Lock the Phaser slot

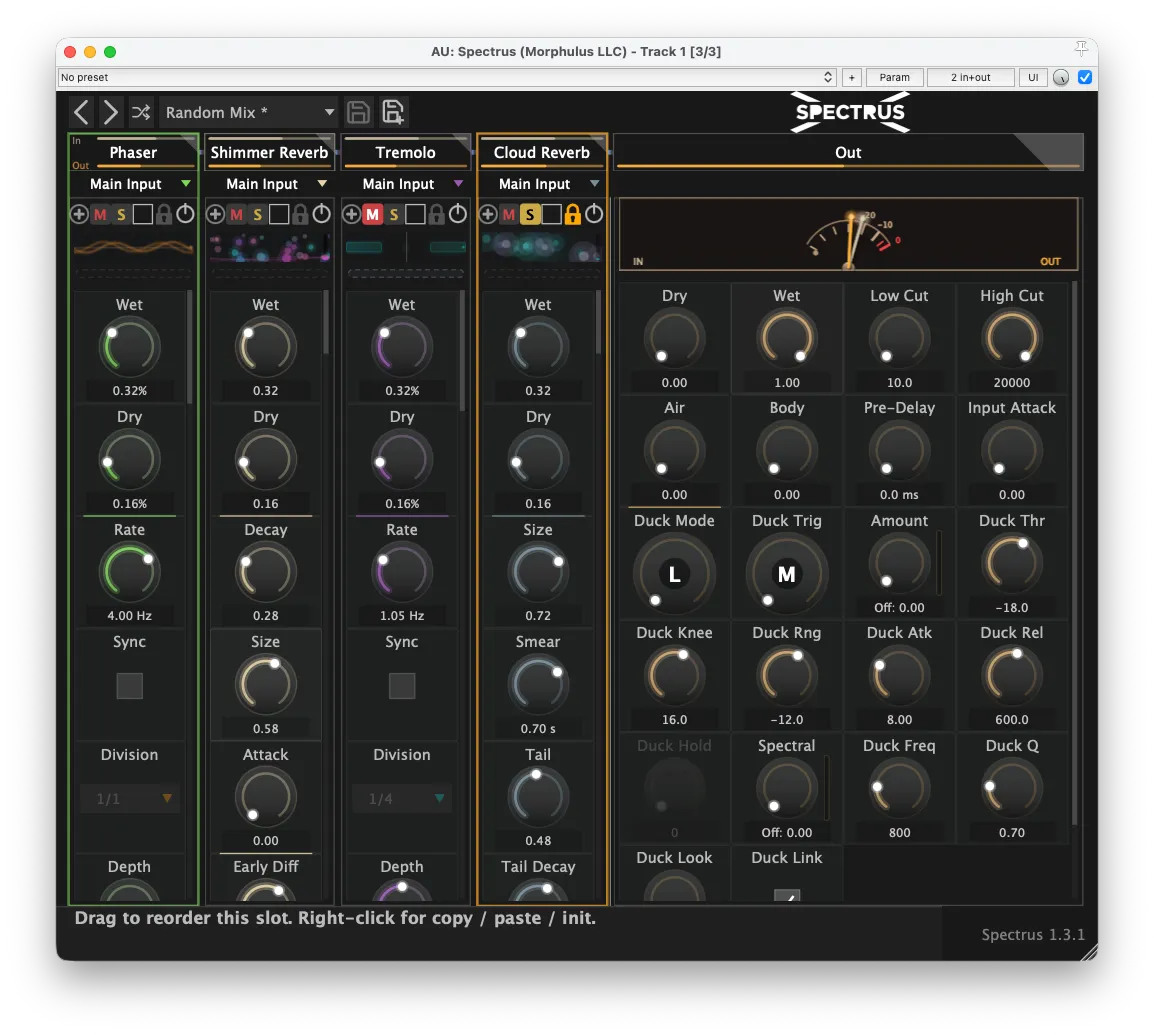coord(164,214)
